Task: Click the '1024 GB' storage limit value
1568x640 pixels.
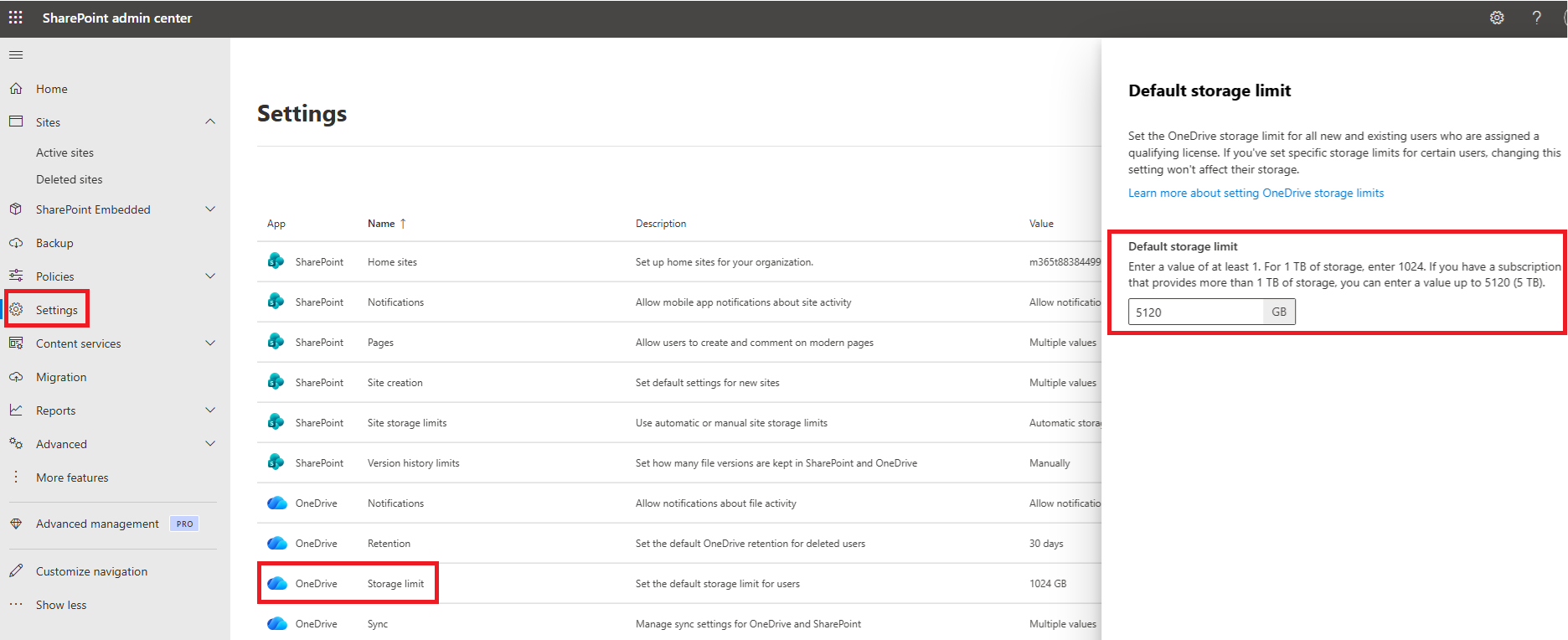Action: (x=1048, y=584)
